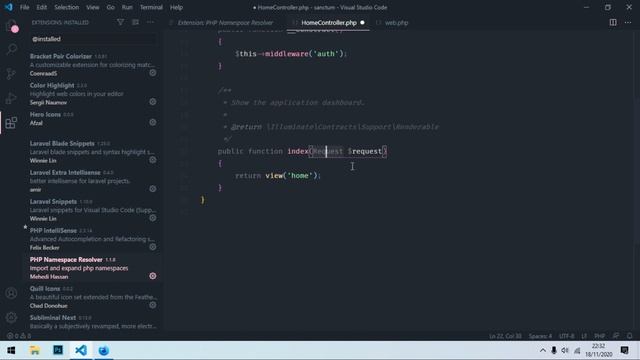Switch to Extension: PHP Namespace Resolver tab
This screenshot has width=640, height=360.
pos(225,23)
